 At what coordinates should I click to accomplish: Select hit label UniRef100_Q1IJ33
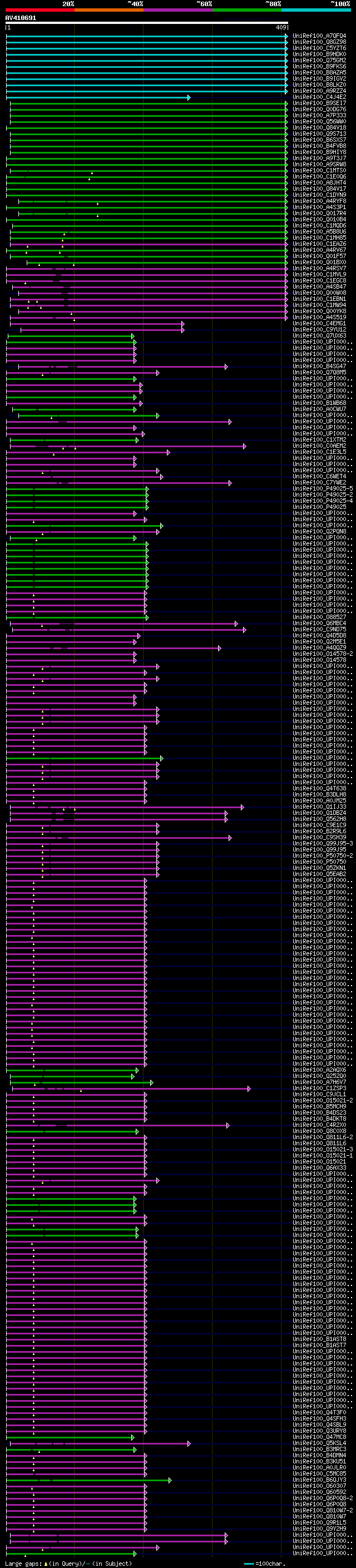pyautogui.click(x=319, y=807)
